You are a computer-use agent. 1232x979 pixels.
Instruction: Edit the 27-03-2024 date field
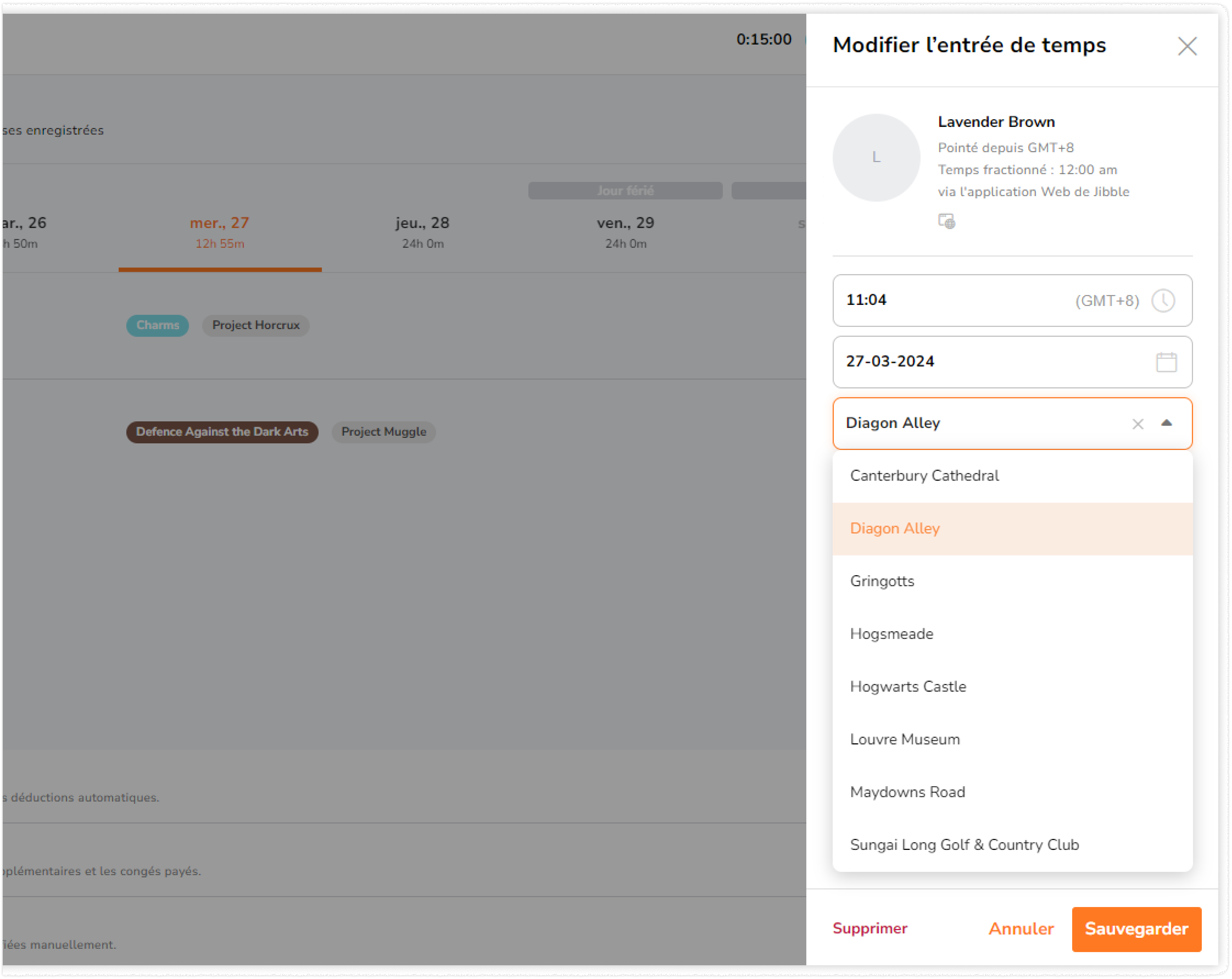click(x=1012, y=362)
